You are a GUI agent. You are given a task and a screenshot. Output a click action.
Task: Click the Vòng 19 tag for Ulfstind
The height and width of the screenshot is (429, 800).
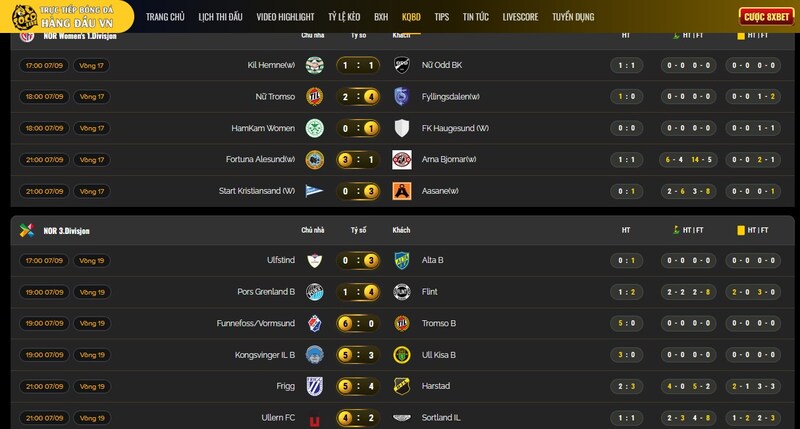(92, 261)
